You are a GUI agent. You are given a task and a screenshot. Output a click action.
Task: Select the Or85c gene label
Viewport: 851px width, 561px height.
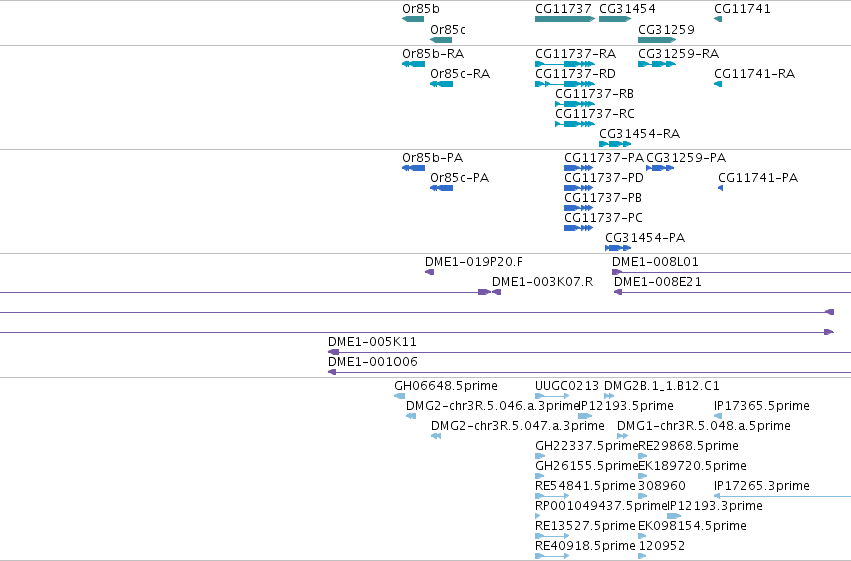click(x=448, y=29)
